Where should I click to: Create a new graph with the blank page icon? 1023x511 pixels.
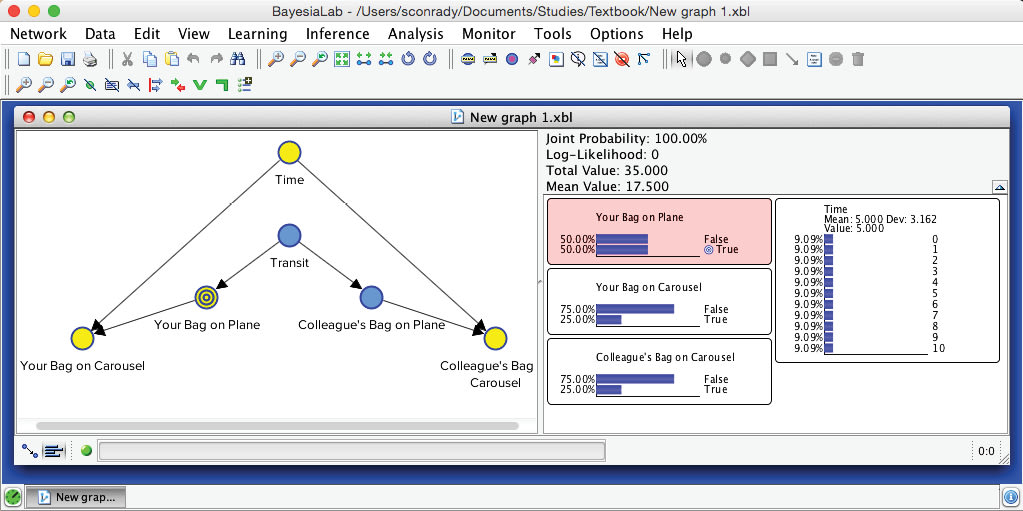[23, 59]
